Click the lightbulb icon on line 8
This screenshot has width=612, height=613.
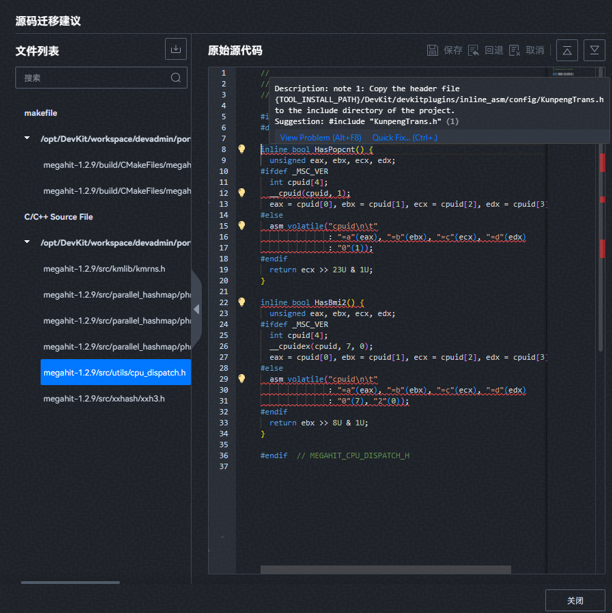click(x=241, y=149)
